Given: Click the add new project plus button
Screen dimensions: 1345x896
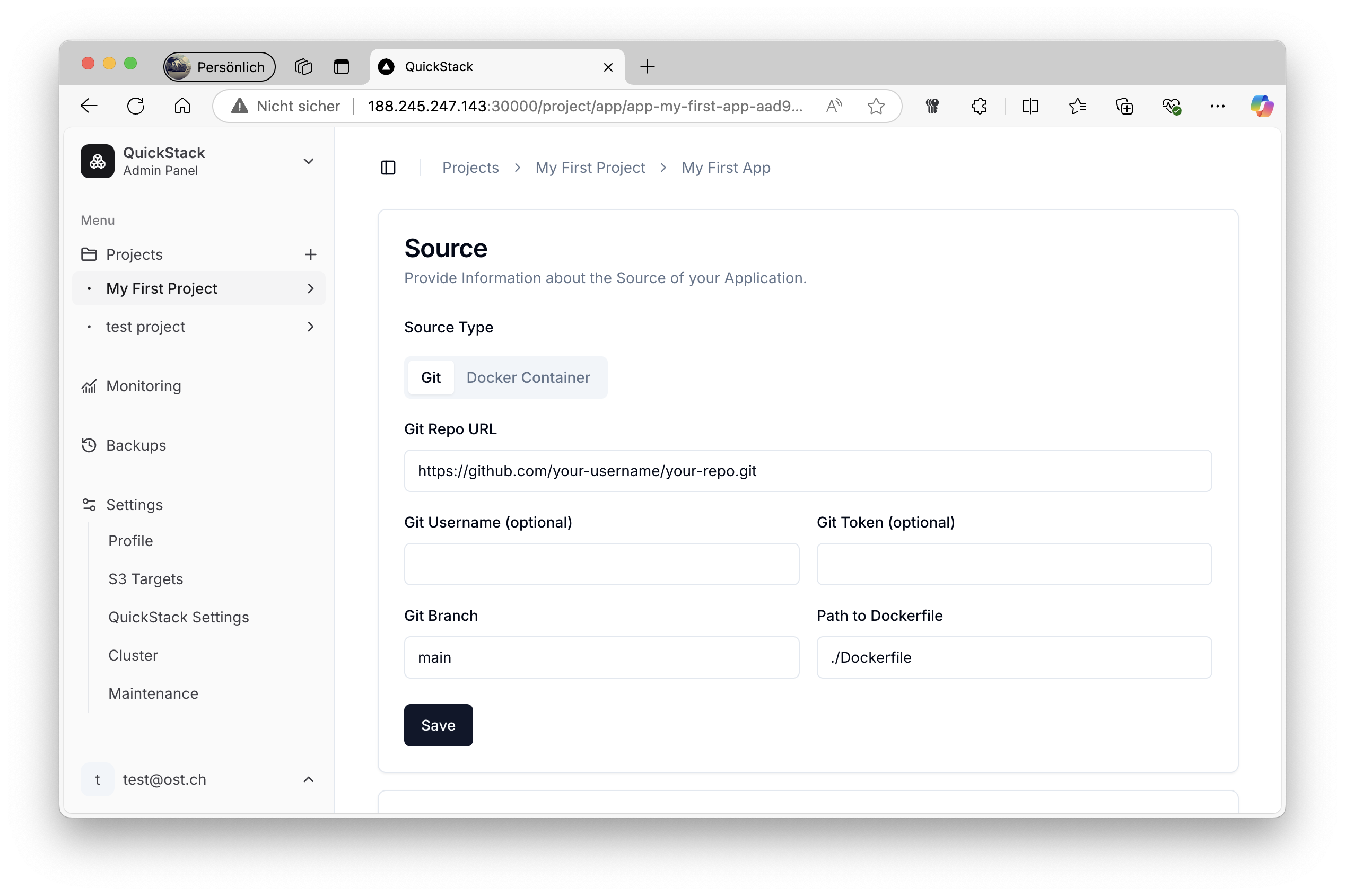Looking at the screenshot, I should (311, 254).
